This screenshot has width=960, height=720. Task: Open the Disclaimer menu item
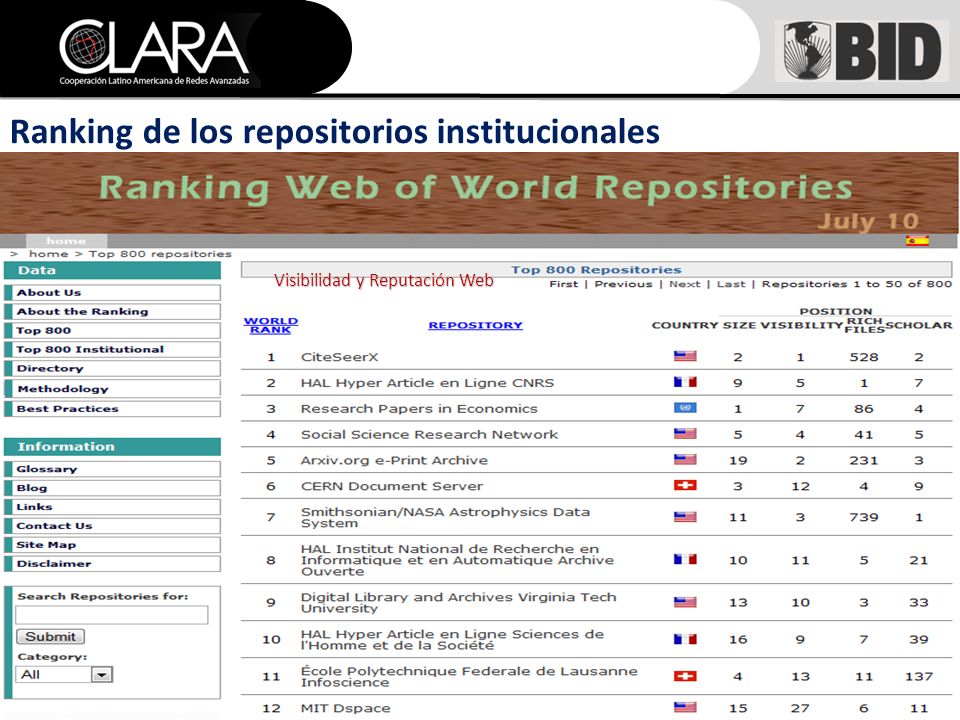coord(113,564)
